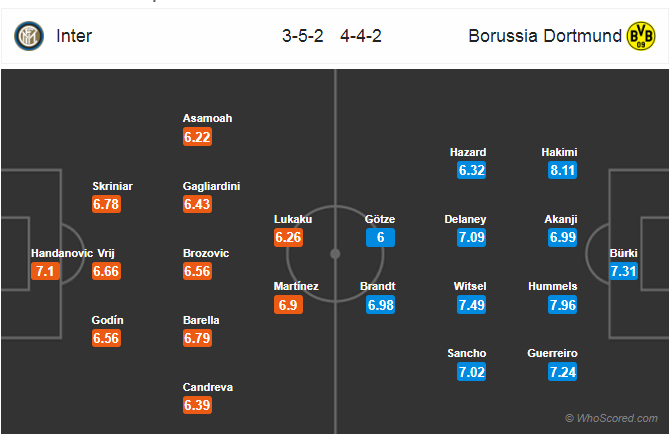670x434 pixels.
Task: Select the Martínez player label
Action: point(296,286)
